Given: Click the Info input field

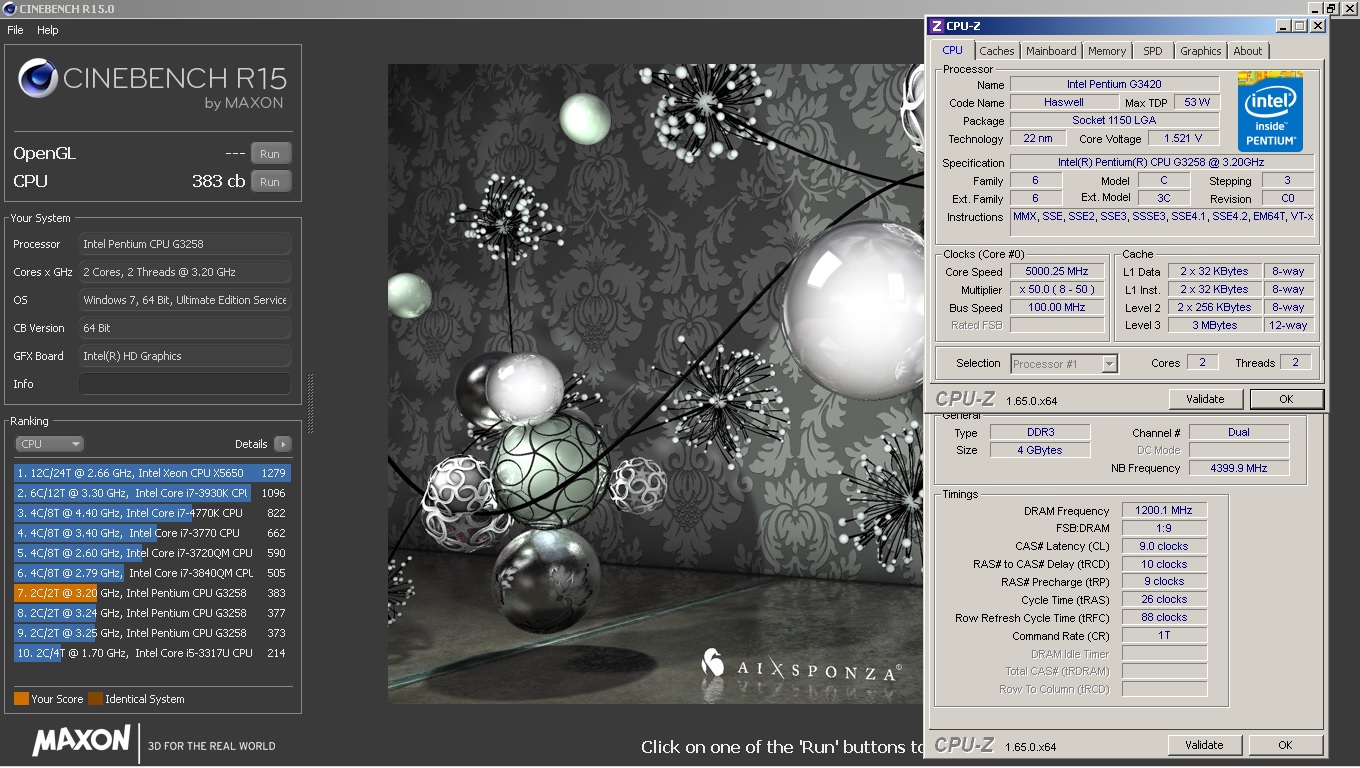Looking at the screenshot, I should [x=185, y=384].
